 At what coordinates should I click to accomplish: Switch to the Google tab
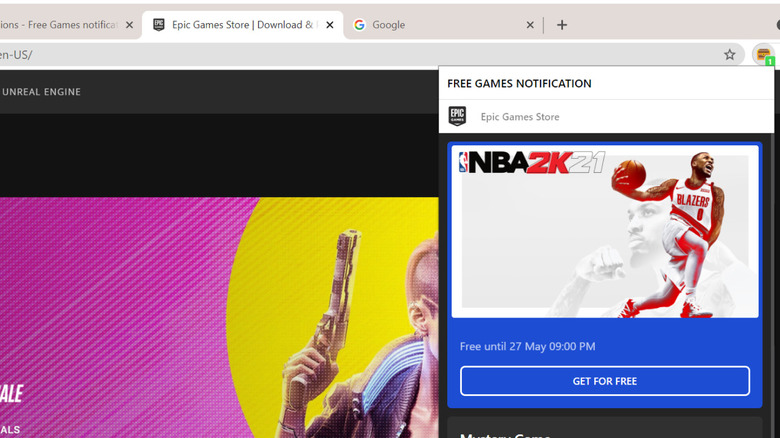coord(443,25)
